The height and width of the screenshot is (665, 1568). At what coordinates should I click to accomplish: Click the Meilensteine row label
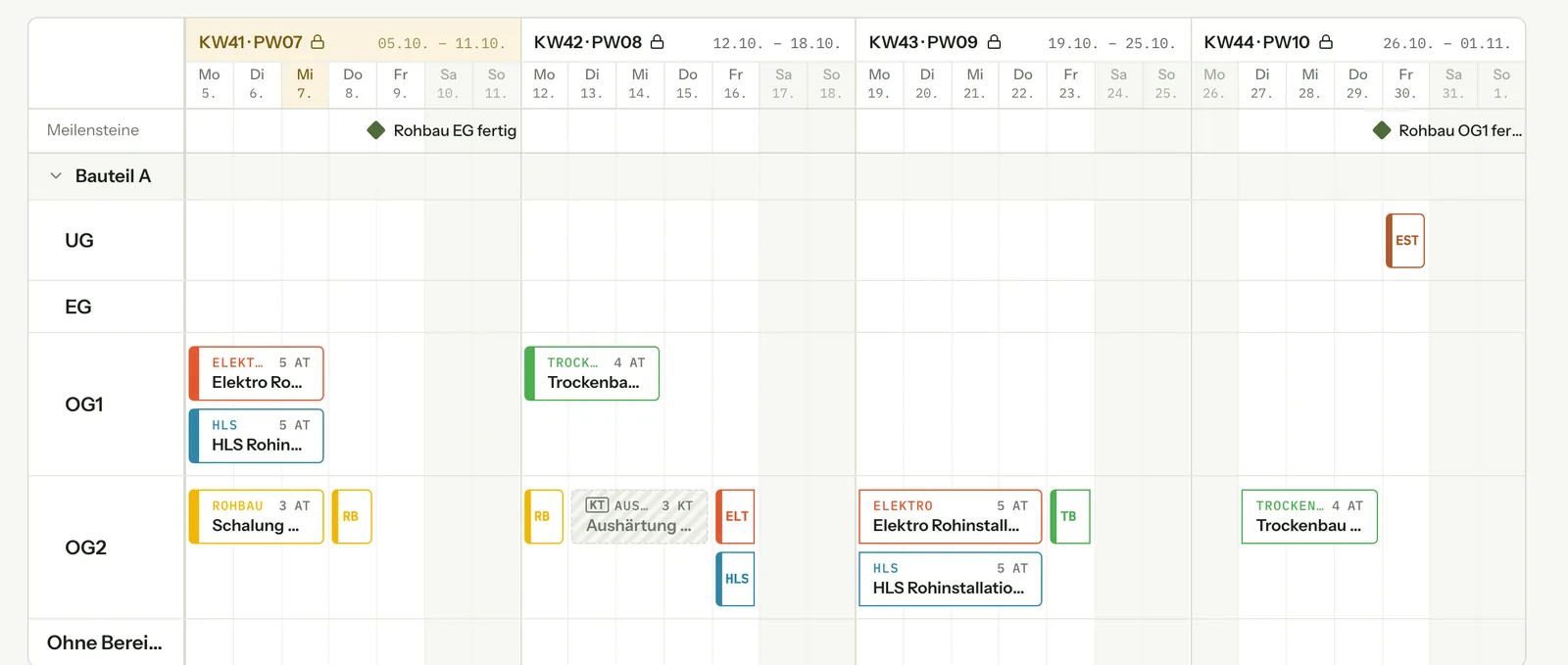[x=93, y=130]
